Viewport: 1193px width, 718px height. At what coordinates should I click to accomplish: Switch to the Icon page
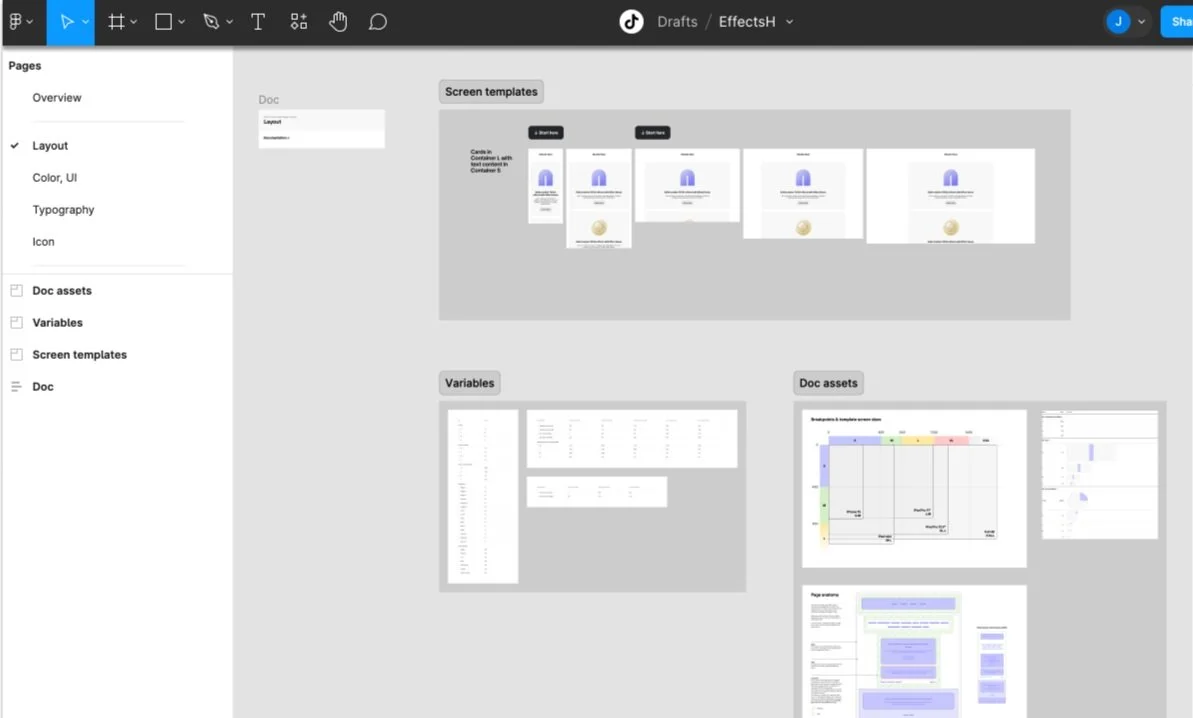point(43,241)
